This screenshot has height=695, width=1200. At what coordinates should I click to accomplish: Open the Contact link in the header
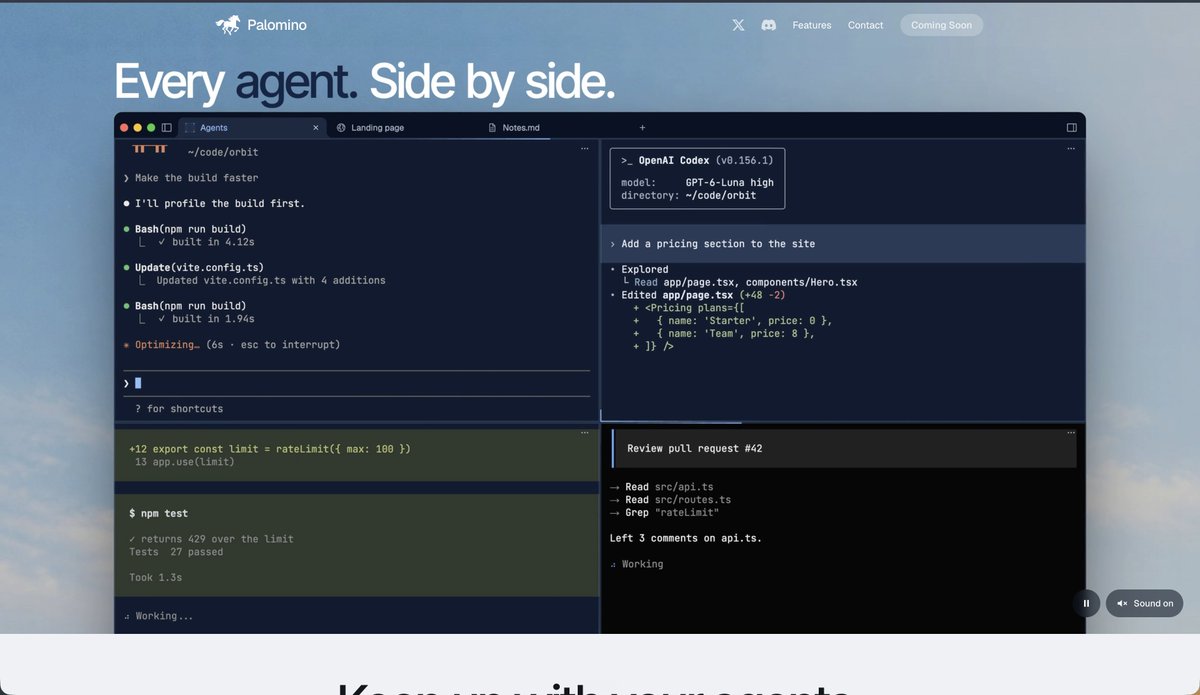pos(866,25)
